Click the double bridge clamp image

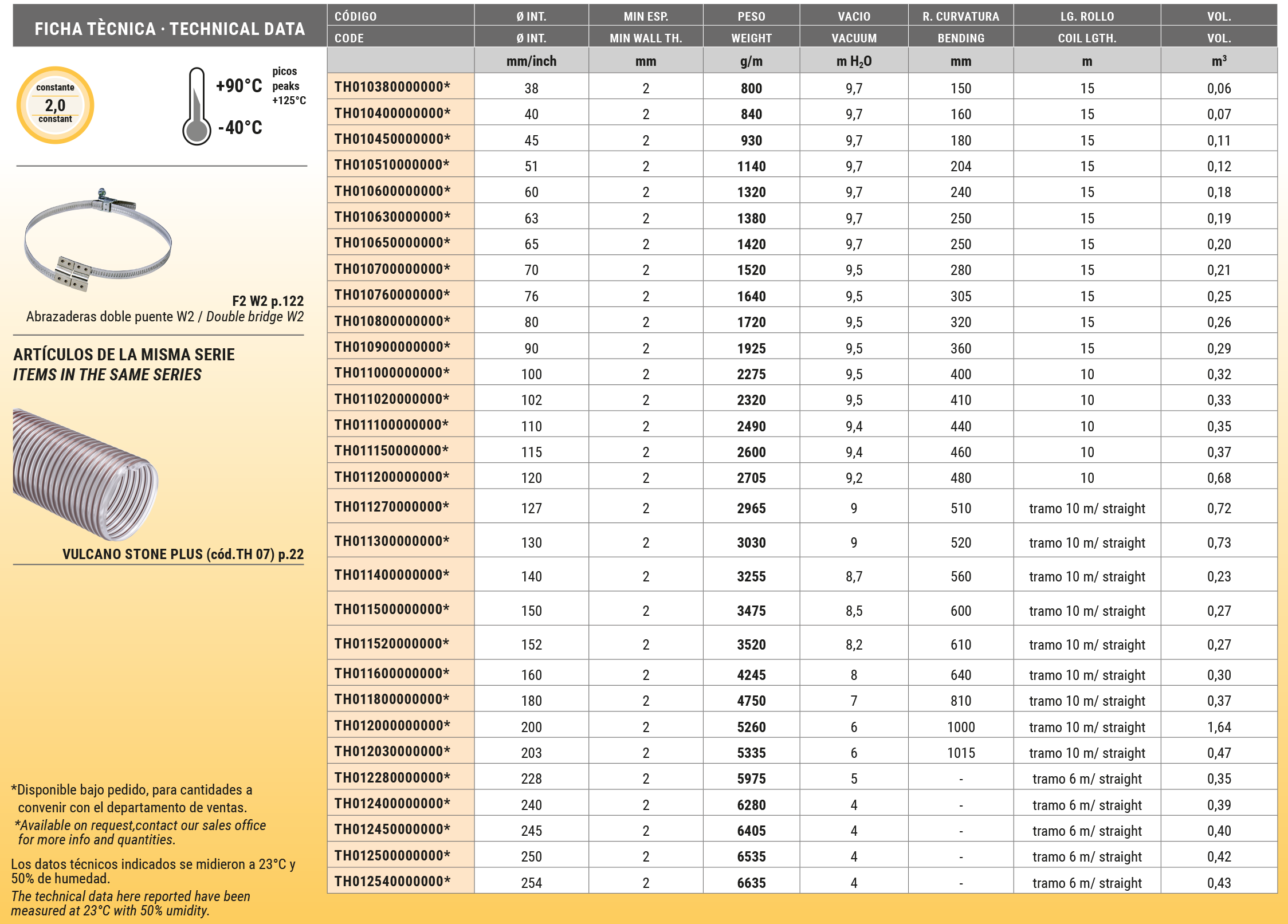[x=98, y=241]
